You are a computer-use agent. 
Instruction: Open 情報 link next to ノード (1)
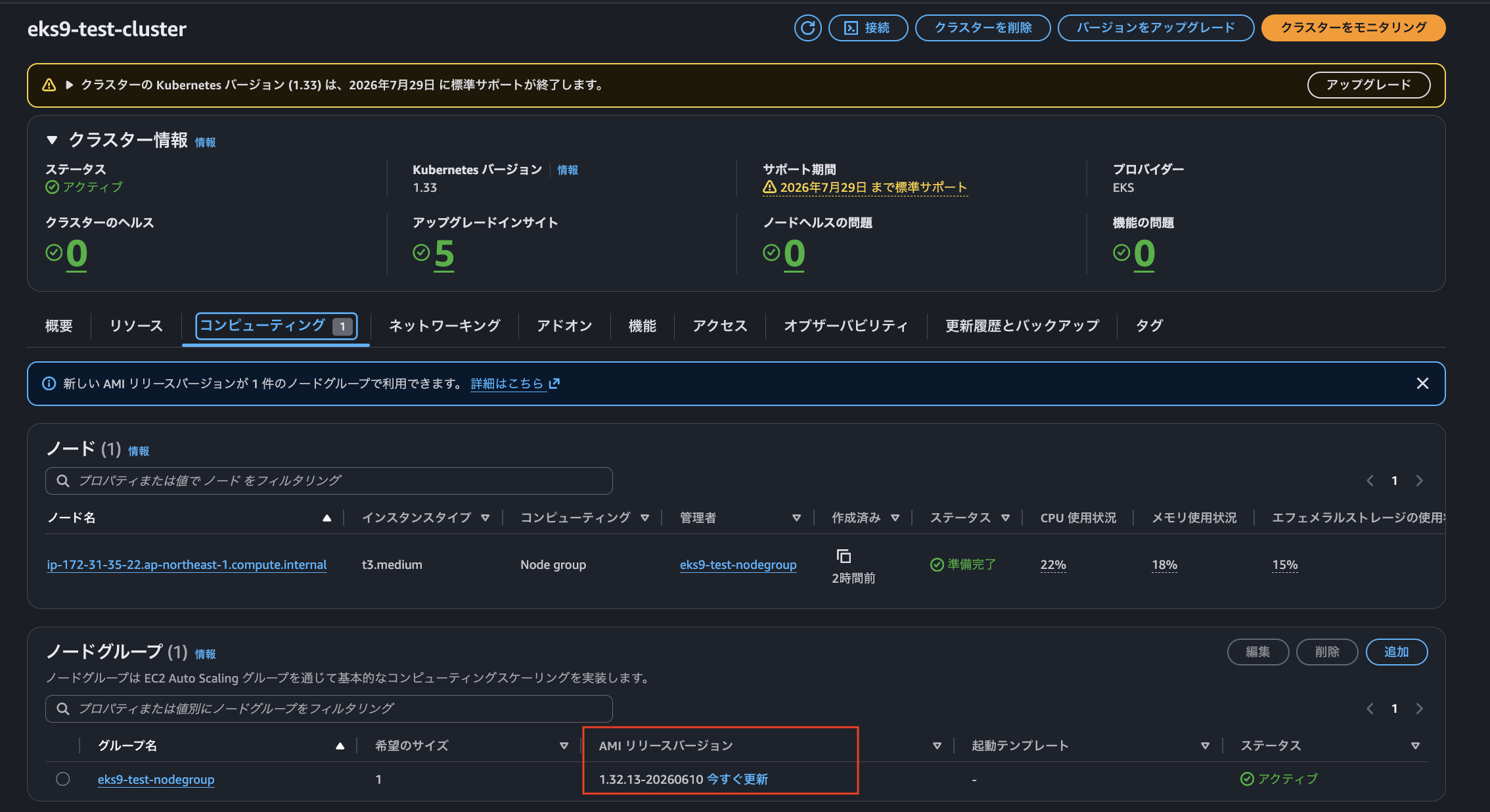pos(139,451)
